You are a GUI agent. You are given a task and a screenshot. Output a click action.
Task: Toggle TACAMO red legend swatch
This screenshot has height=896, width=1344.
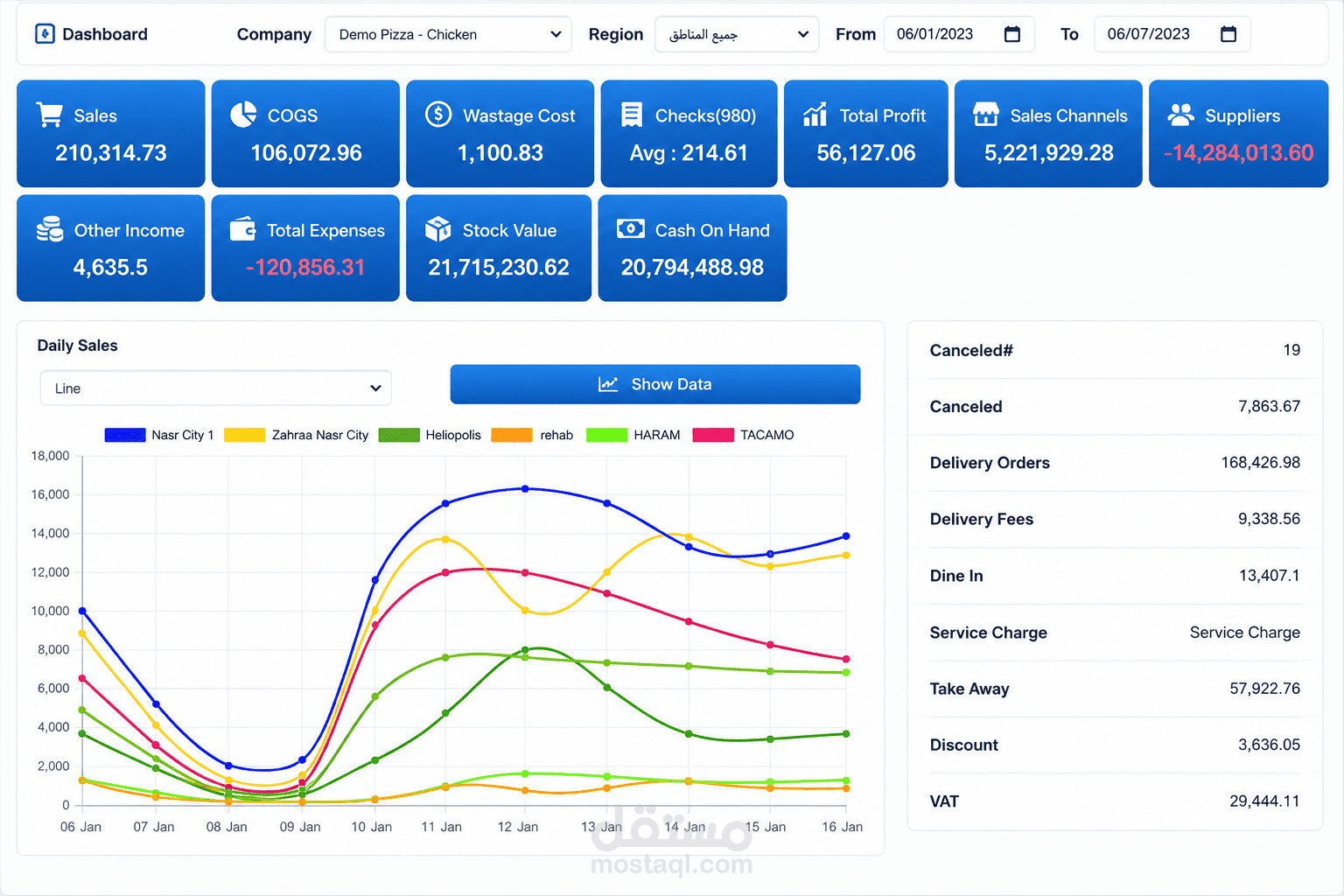pos(713,435)
